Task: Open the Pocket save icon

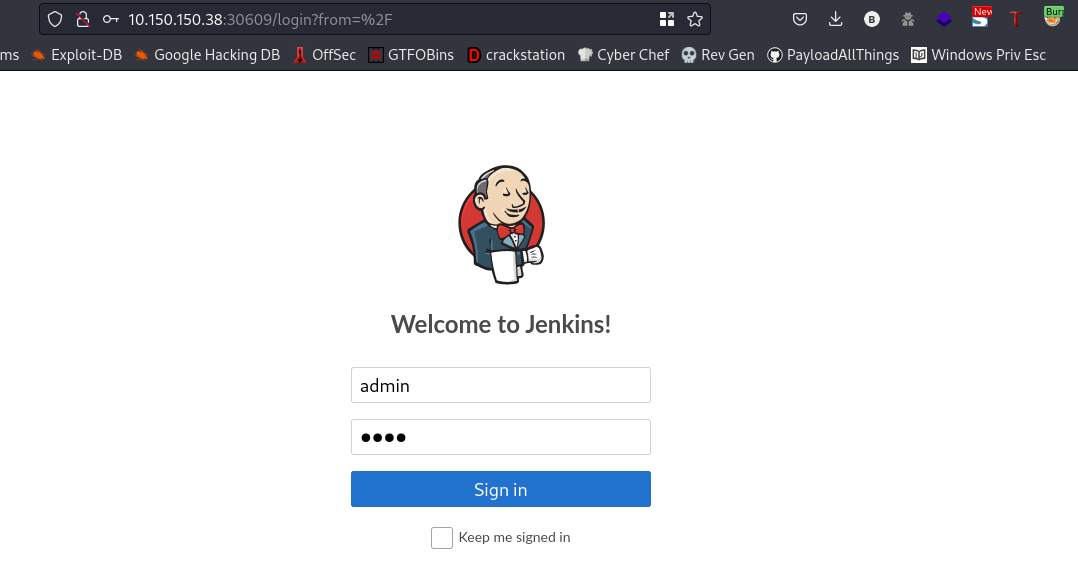Action: click(800, 19)
